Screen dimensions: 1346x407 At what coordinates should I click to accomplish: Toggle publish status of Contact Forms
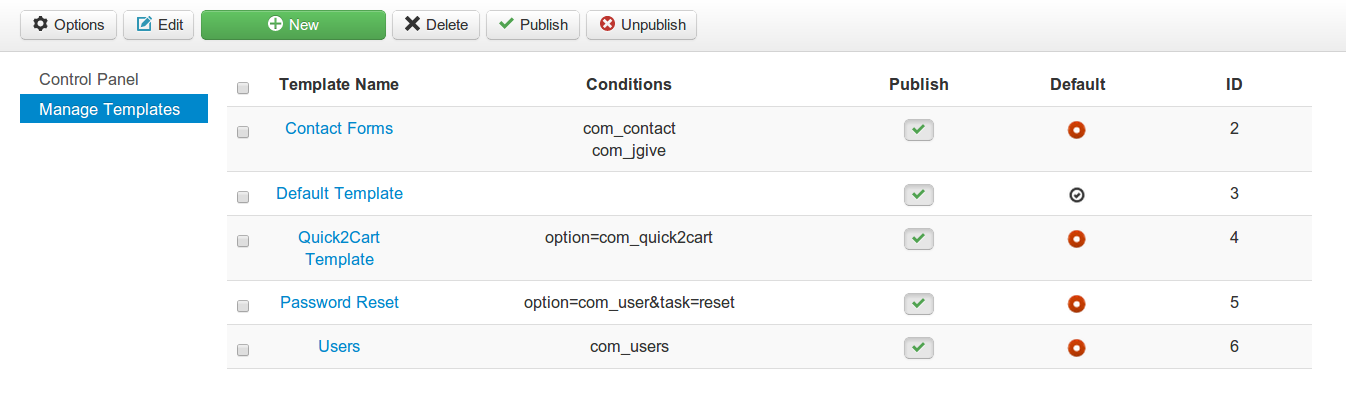(x=918, y=130)
